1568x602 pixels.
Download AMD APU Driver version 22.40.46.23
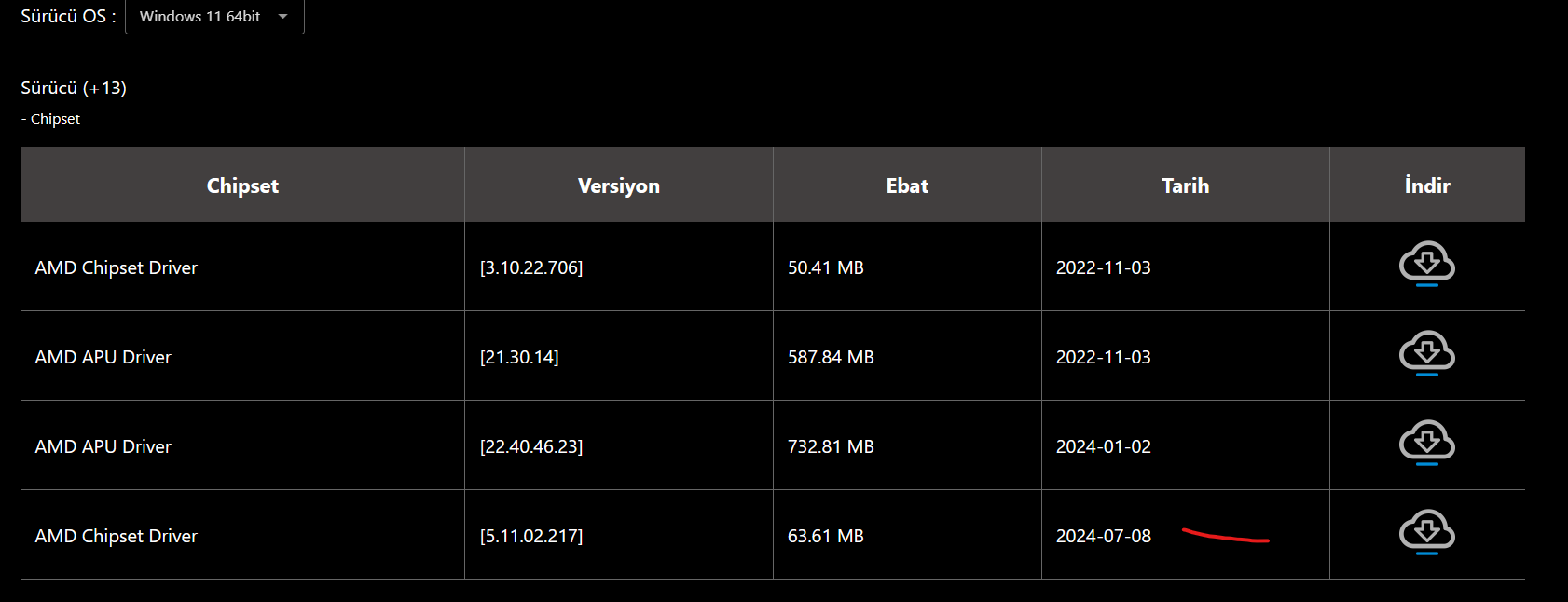point(1426,443)
